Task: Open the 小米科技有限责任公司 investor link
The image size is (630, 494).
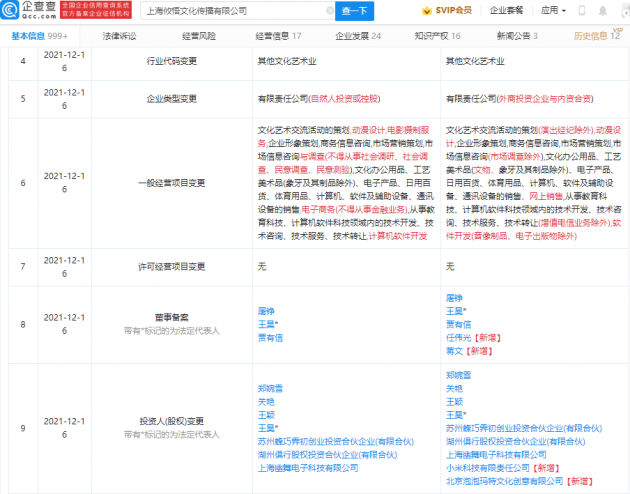Action: [x=487, y=467]
